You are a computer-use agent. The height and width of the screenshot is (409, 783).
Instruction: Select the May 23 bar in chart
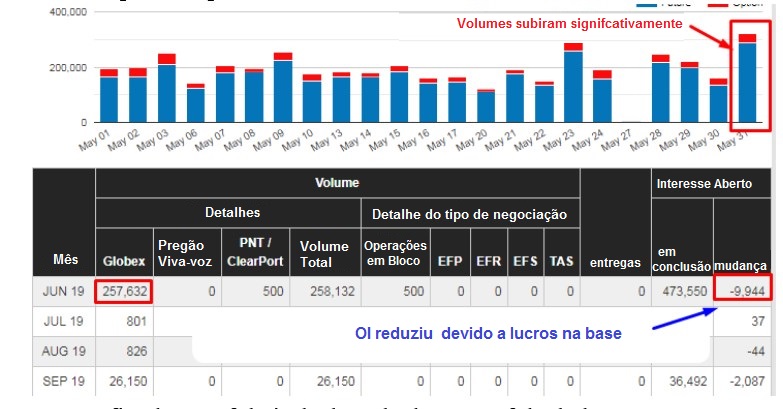pos(573,85)
